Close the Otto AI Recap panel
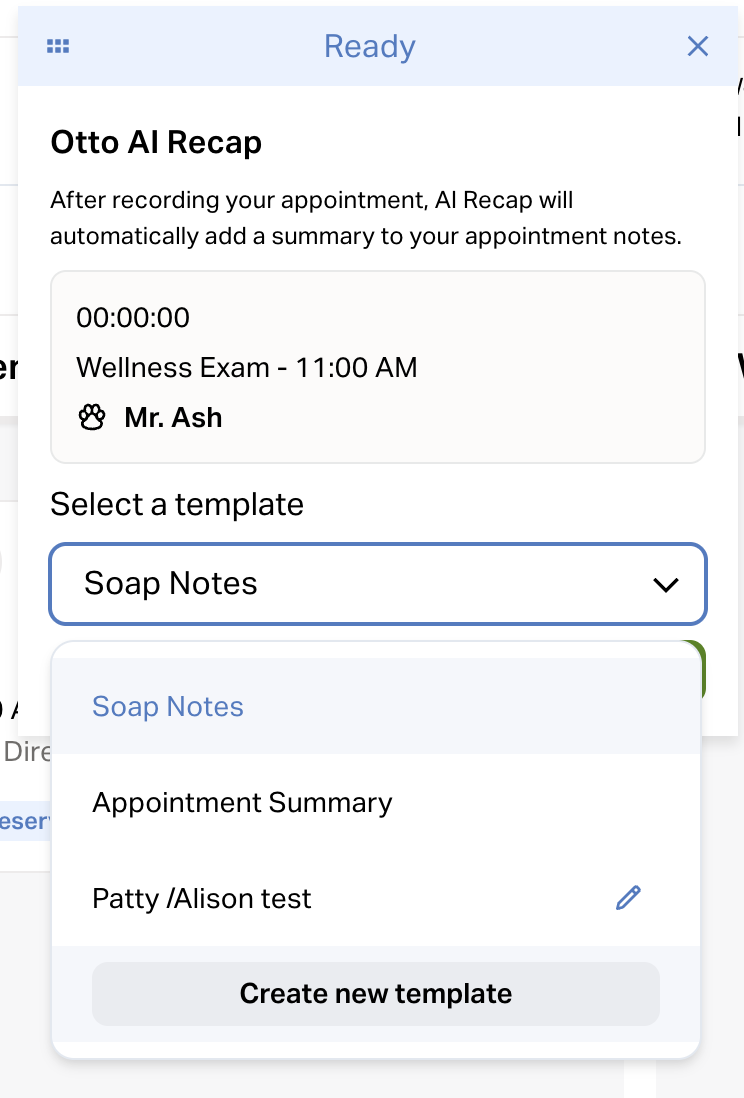 (697, 46)
